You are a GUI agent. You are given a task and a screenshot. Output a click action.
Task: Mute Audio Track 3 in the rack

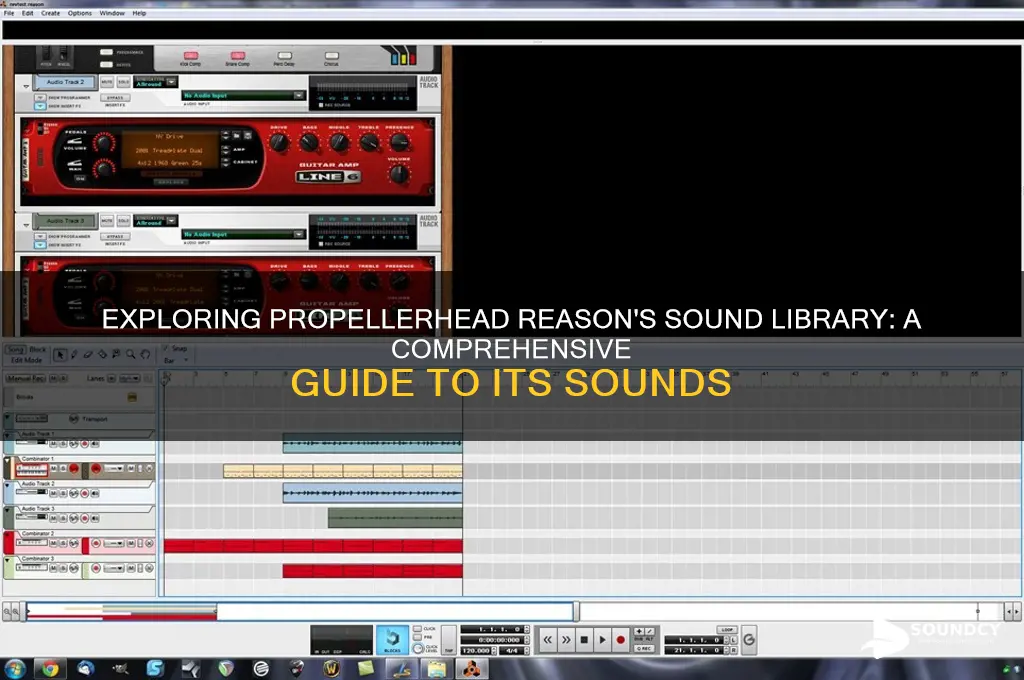pos(107,221)
